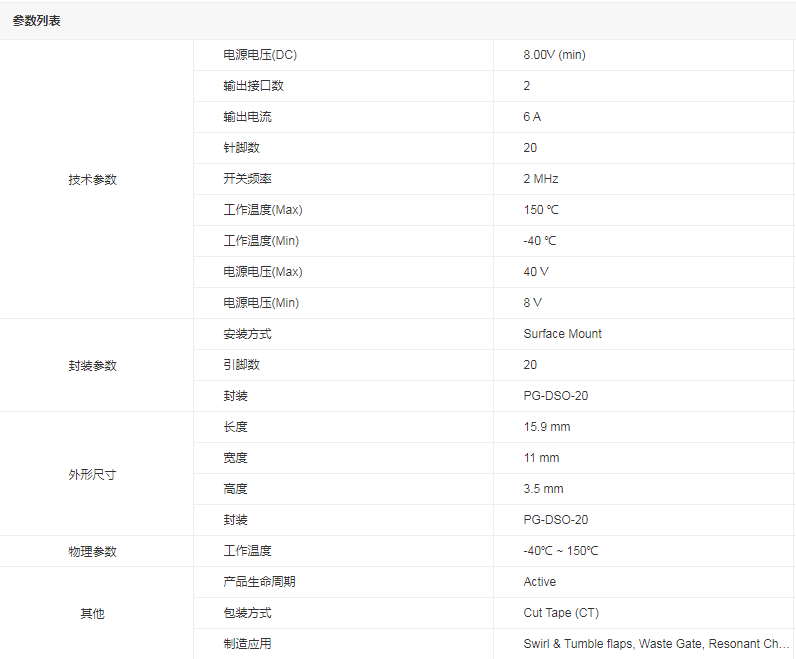Image resolution: width=796 pixels, height=659 pixels.
Task: Click the 宽度 dimension label
Action: (235, 458)
